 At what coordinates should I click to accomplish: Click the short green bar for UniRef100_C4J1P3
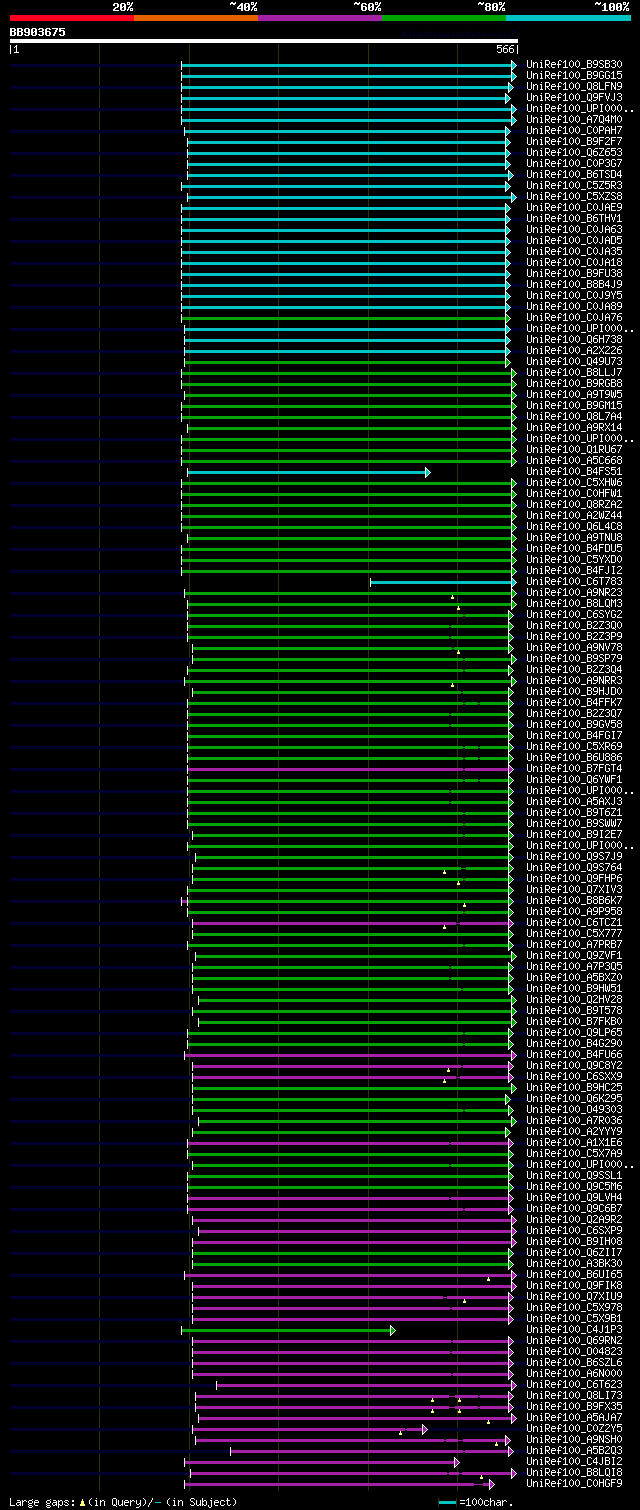pyautogui.click(x=288, y=1330)
